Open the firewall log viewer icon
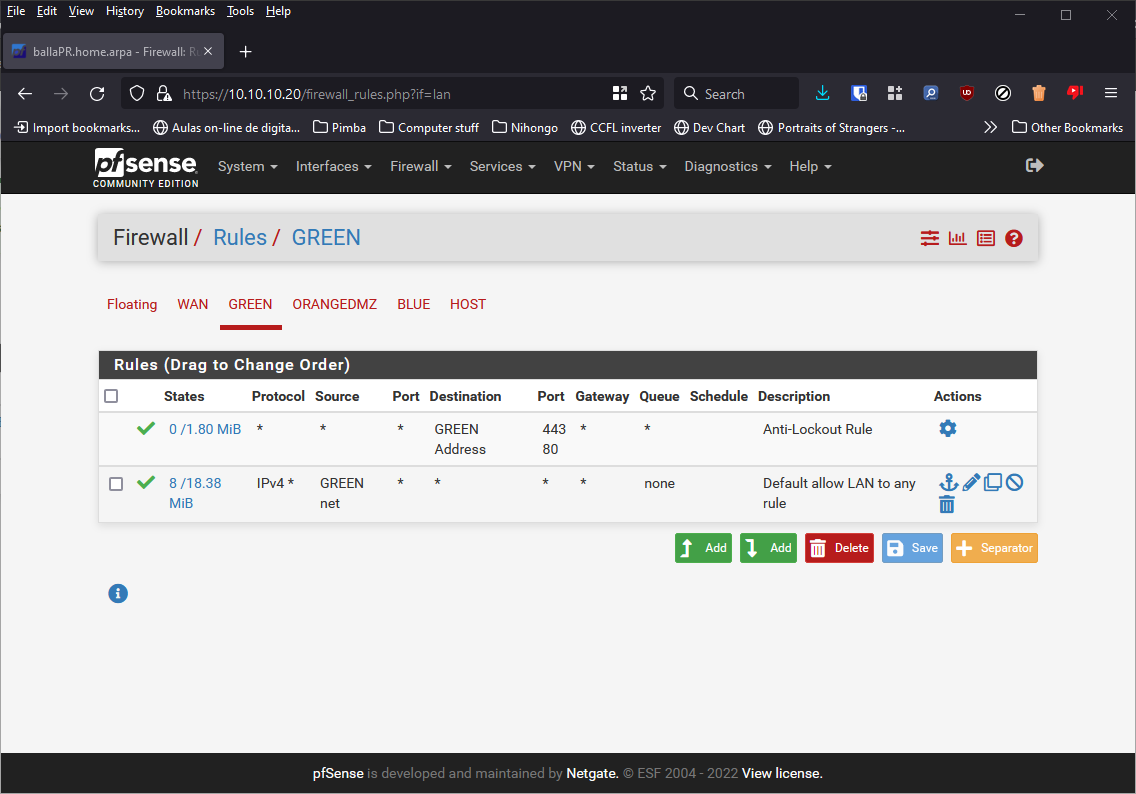 point(985,238)
